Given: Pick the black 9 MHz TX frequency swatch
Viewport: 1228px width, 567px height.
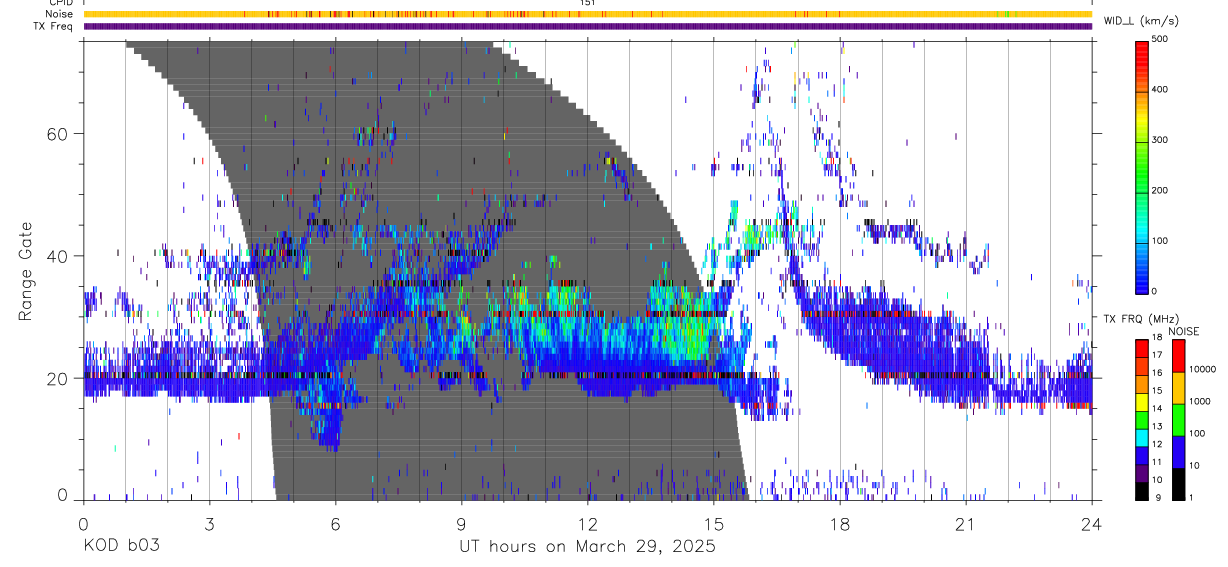Looking at the screenshot, I should click(x=1142, y=490).
